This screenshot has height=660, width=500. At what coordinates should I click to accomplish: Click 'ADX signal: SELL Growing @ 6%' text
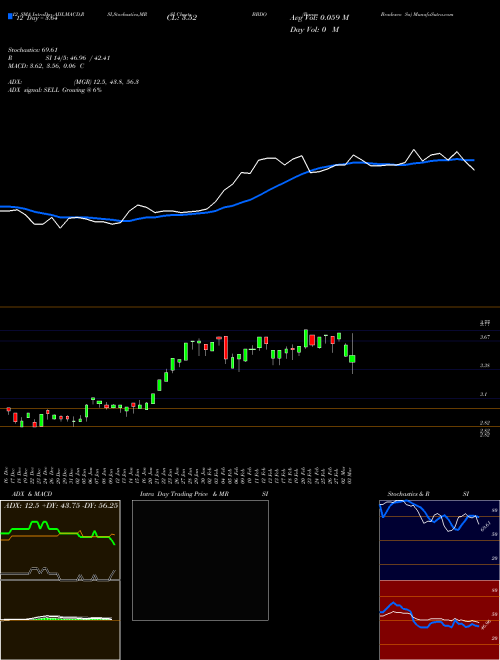(x=55, y=90)
